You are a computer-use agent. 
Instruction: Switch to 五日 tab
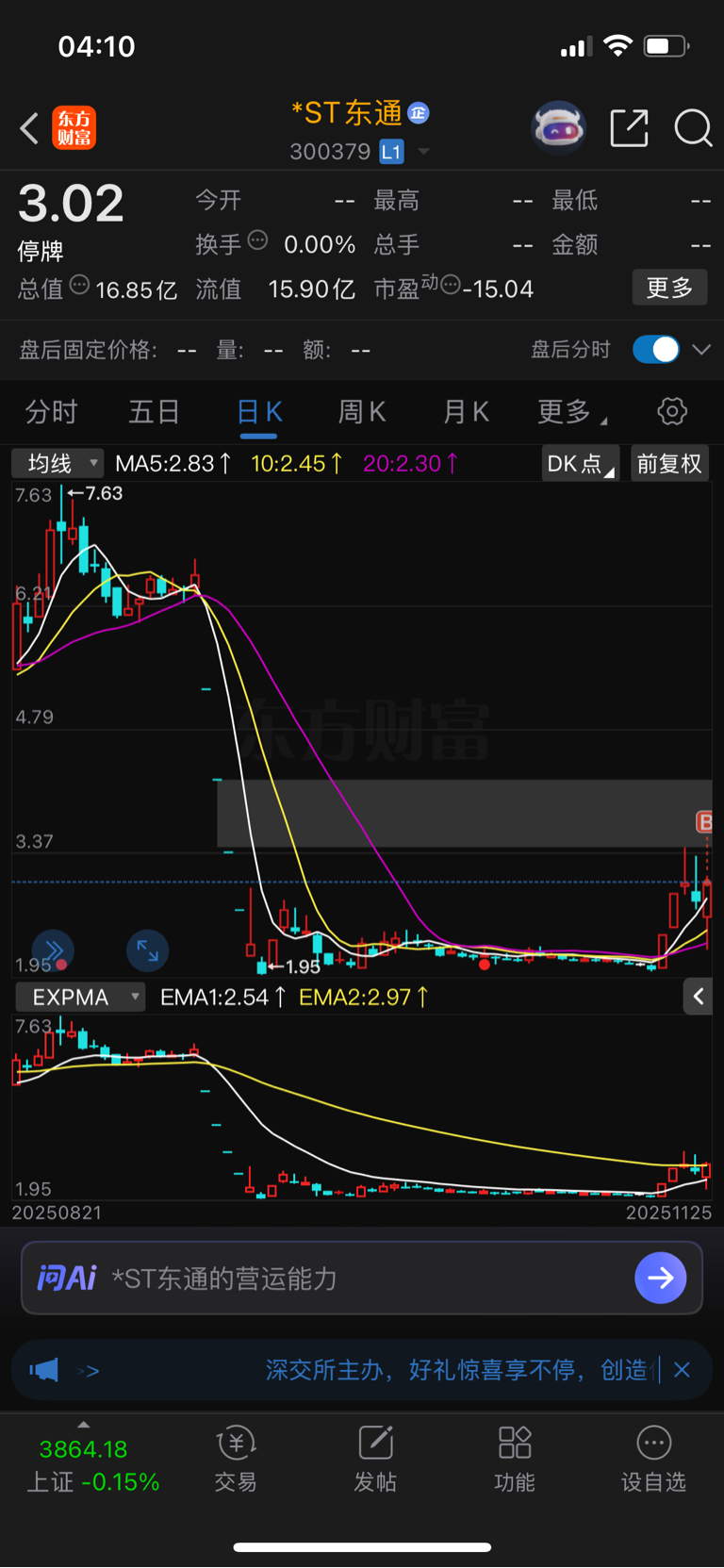click(x=155, y=412)
